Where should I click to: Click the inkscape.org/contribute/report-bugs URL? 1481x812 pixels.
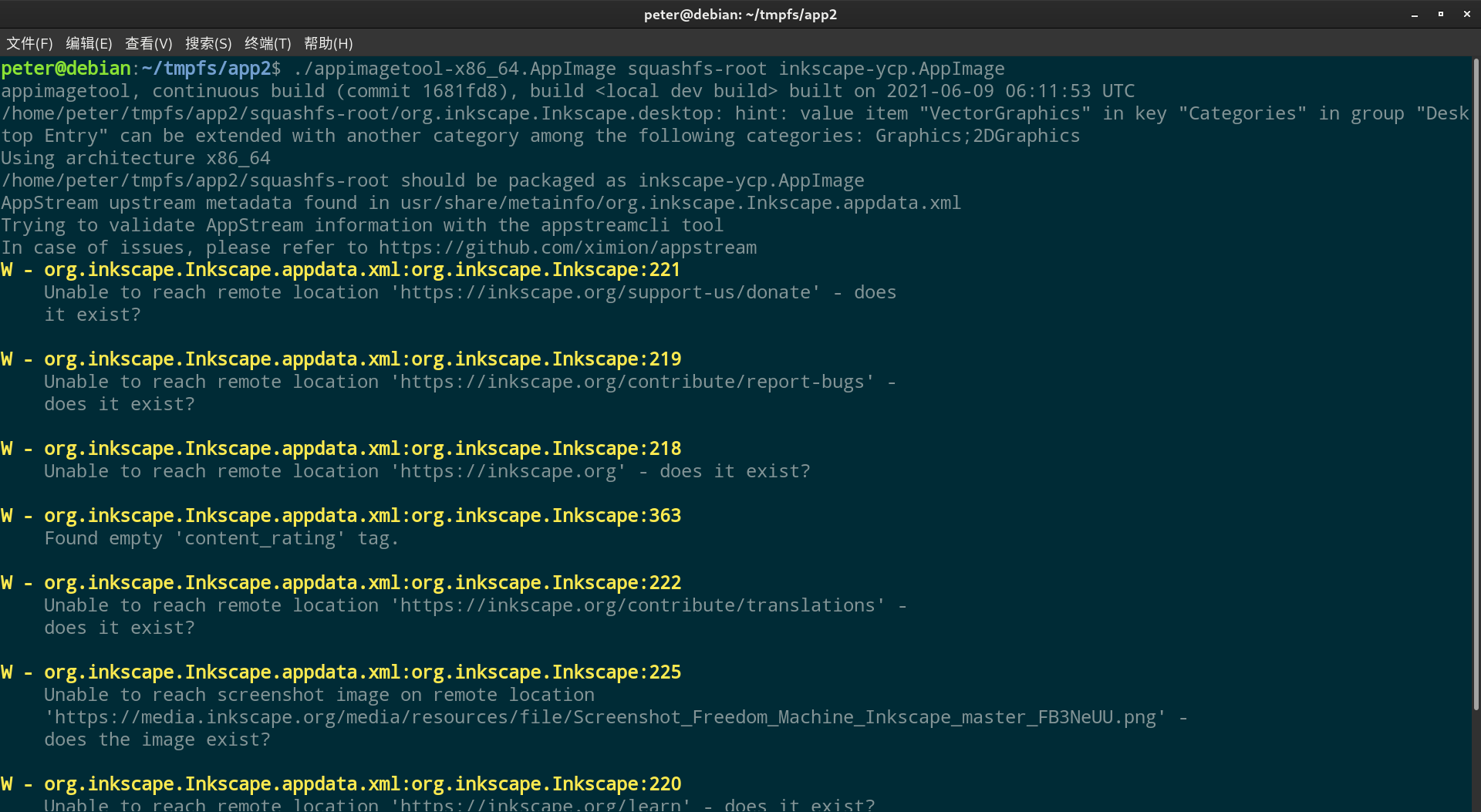(633, 382)
